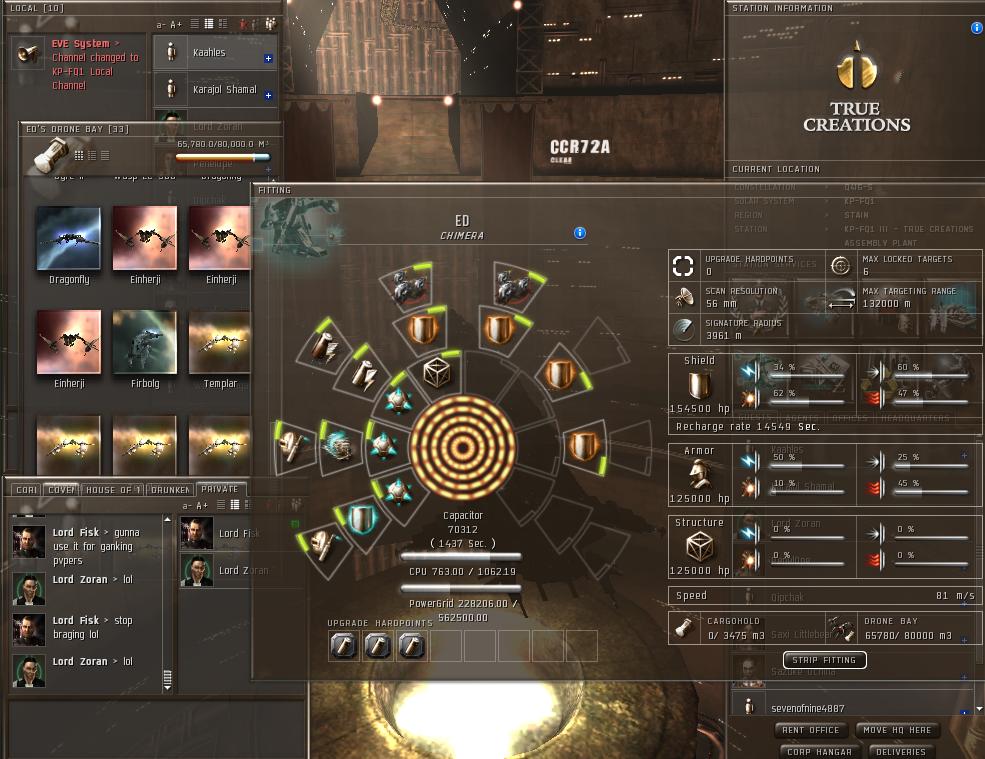
Task: Switch to the HOUSE OF chat tab
Action: coord(113,489)
